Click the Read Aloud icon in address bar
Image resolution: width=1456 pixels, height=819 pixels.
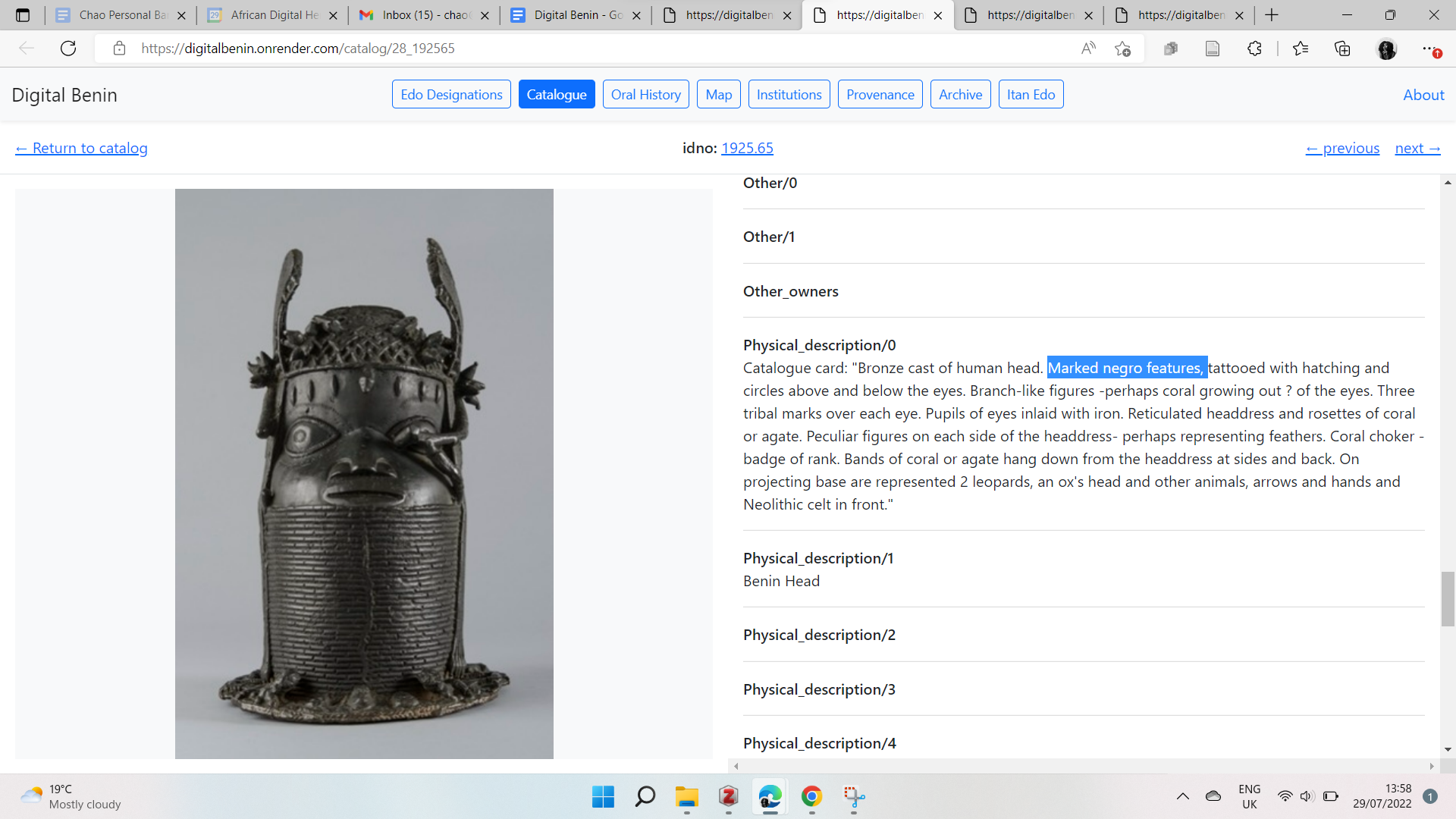pos(1088,49)
